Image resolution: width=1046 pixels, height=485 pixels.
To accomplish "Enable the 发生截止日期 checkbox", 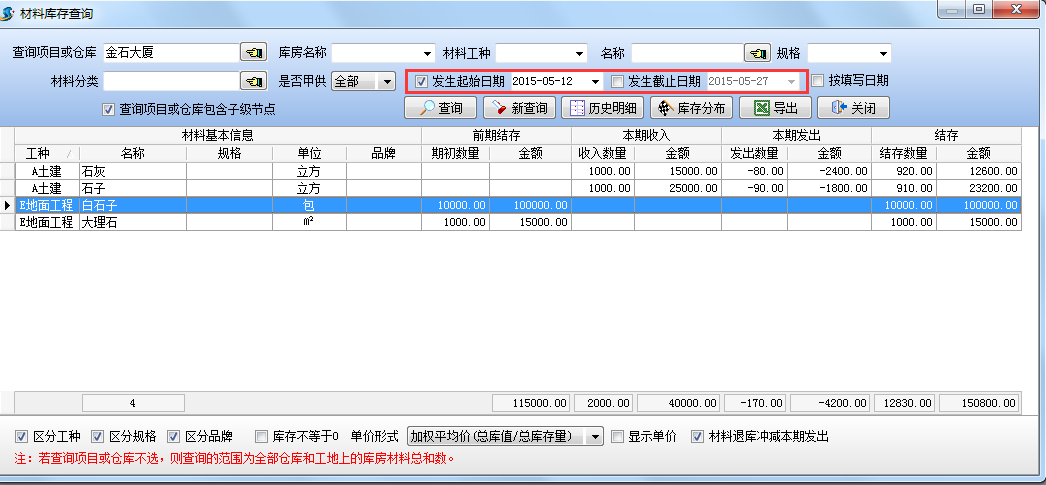I will coord(618,81).
